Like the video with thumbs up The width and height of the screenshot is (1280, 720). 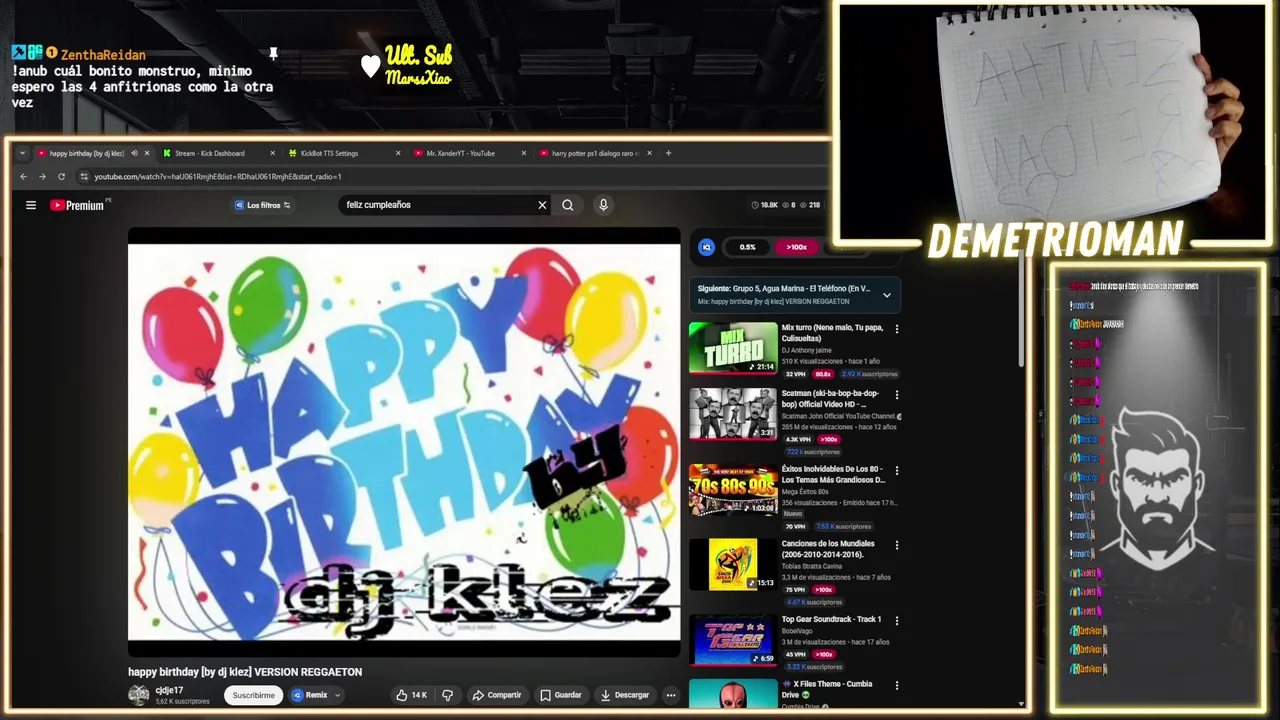[411, 695]
